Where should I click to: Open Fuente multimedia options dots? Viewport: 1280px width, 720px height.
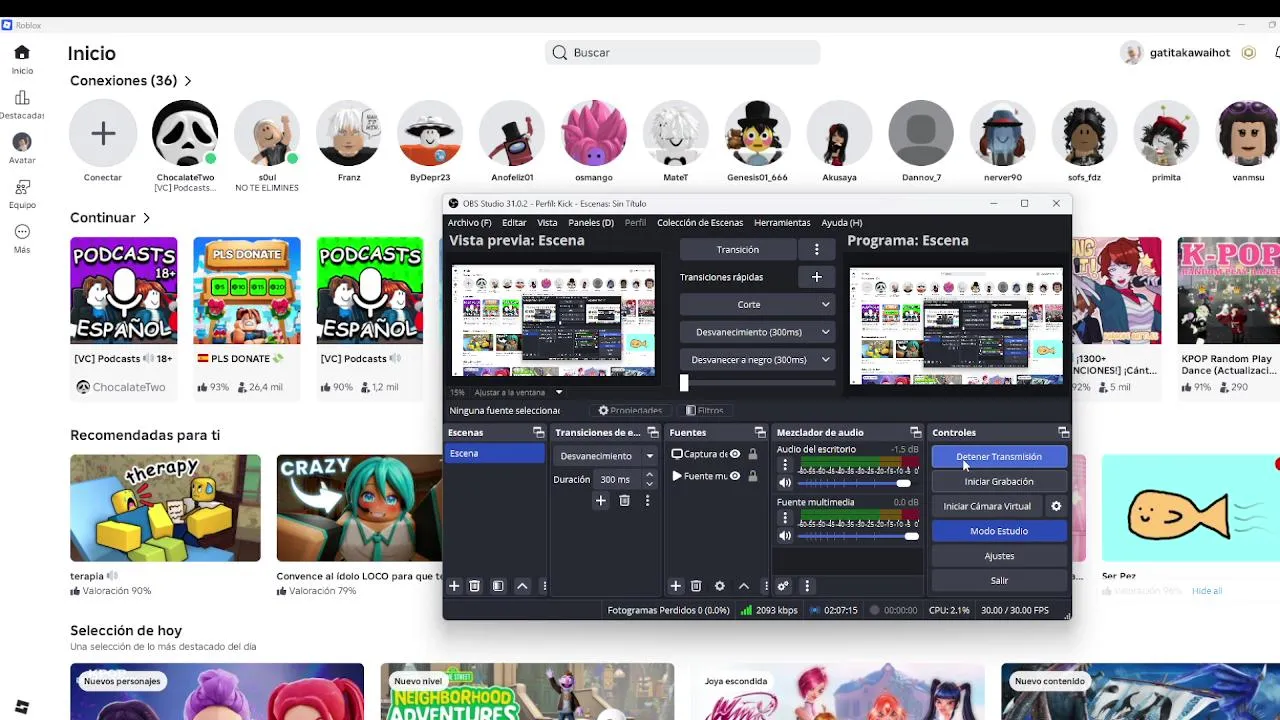785,518
